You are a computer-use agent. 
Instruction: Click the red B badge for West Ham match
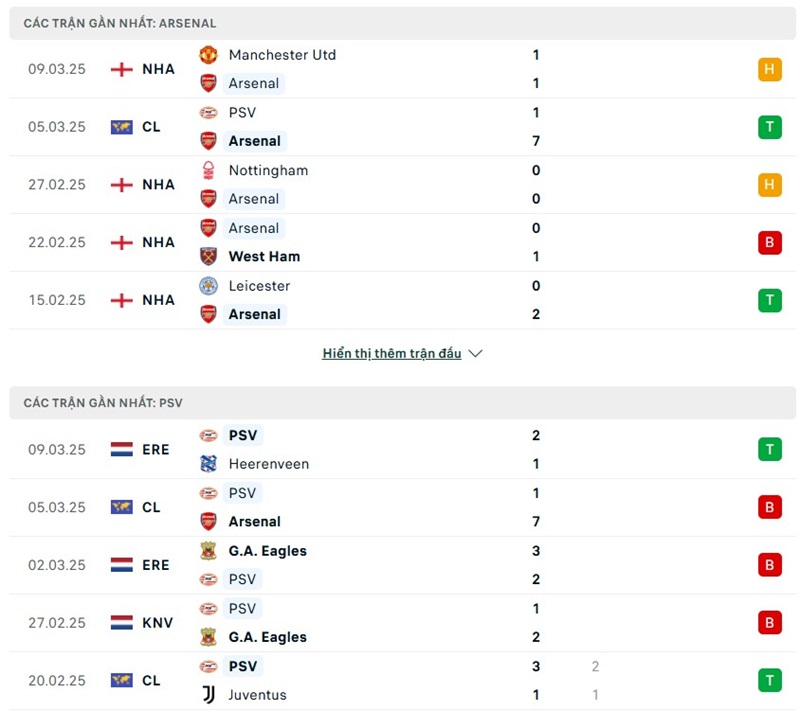(769, 242)
